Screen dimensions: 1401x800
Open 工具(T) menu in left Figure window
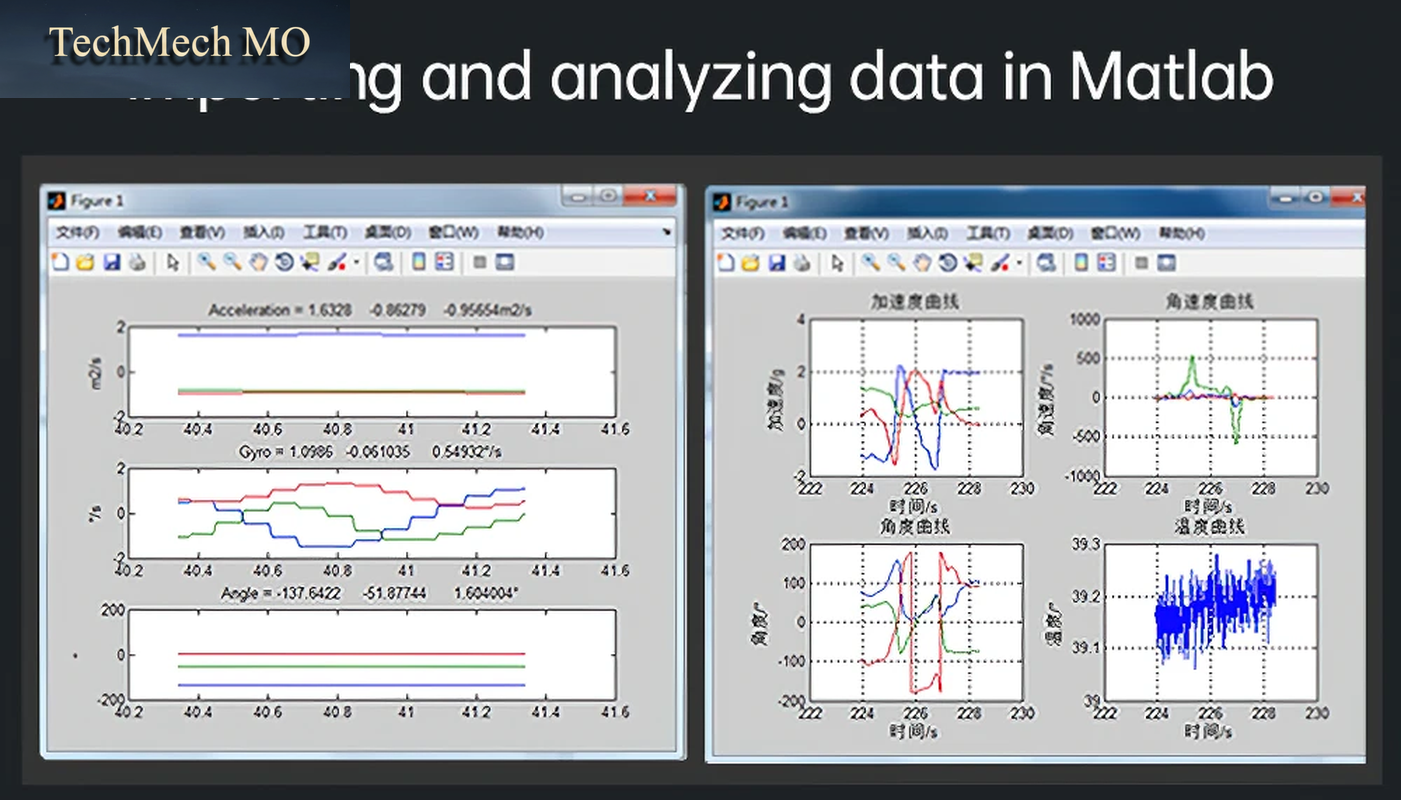click(x=324, y=232)
